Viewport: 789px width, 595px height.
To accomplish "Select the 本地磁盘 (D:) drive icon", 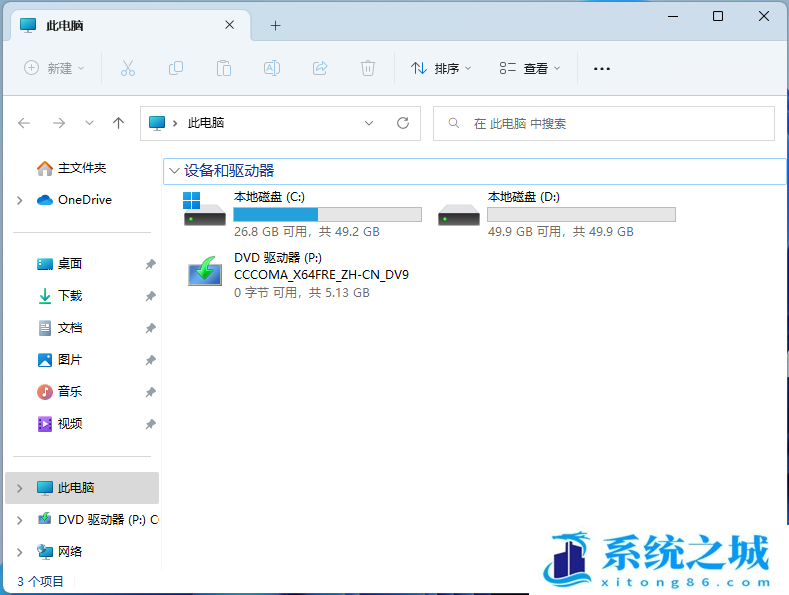I will tap(458, 215).
